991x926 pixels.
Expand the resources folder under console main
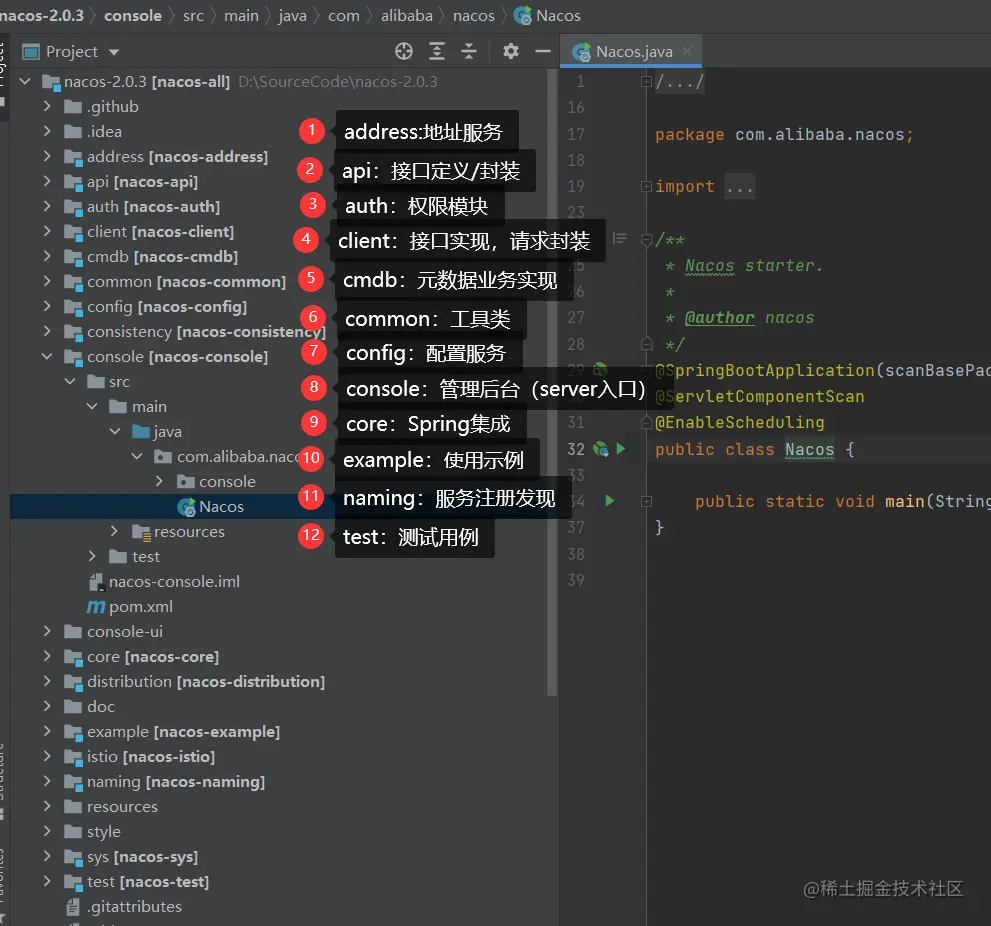(114, 532)
